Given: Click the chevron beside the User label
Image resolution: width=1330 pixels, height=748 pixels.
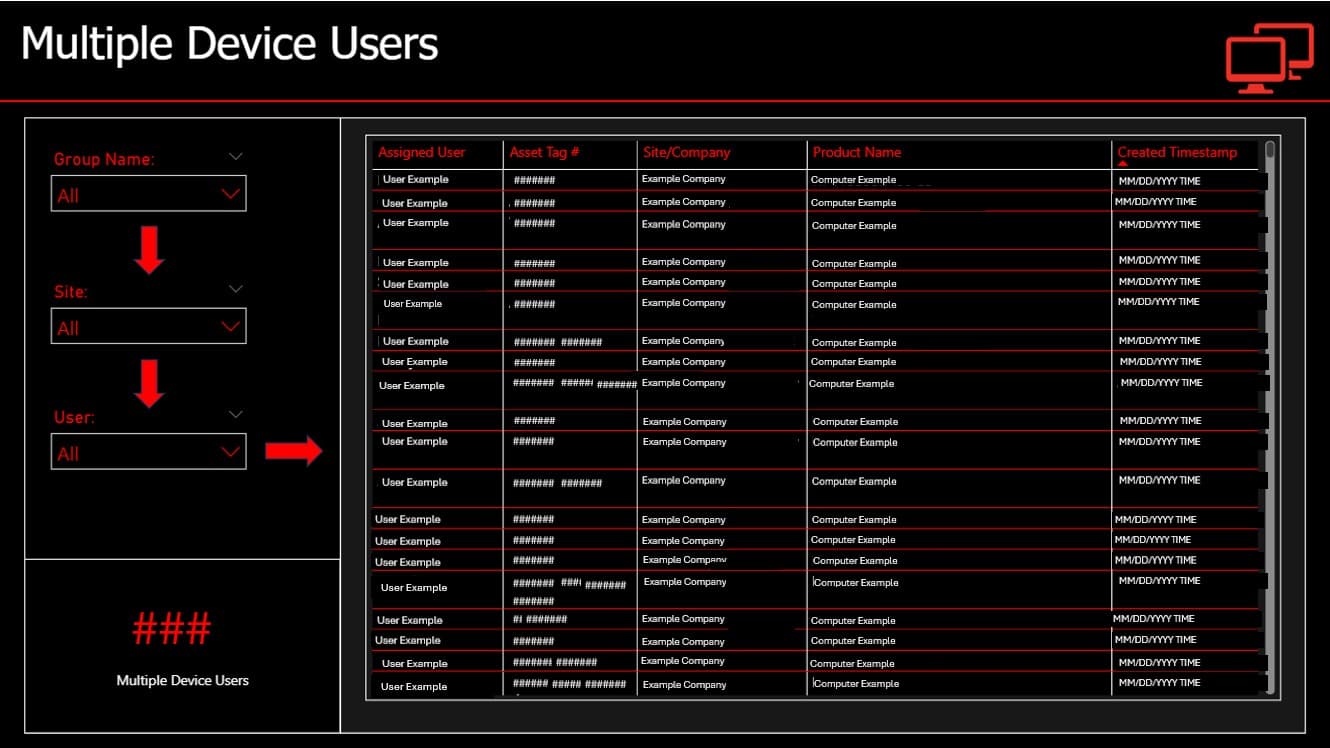Looking at the screenshot, I should pyautogui.click(x=236, y=414).
